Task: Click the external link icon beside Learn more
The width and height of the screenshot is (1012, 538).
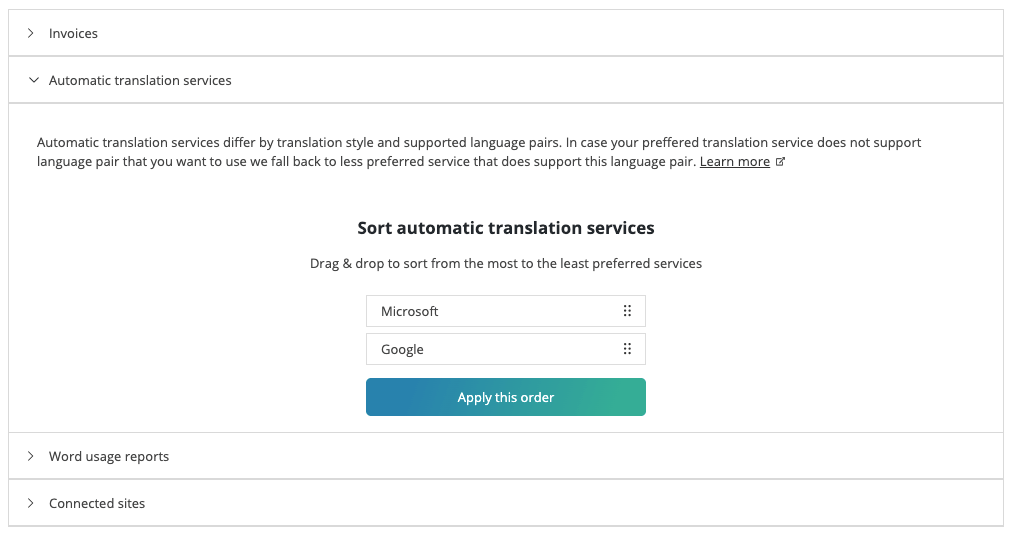Action: [780, 162]
